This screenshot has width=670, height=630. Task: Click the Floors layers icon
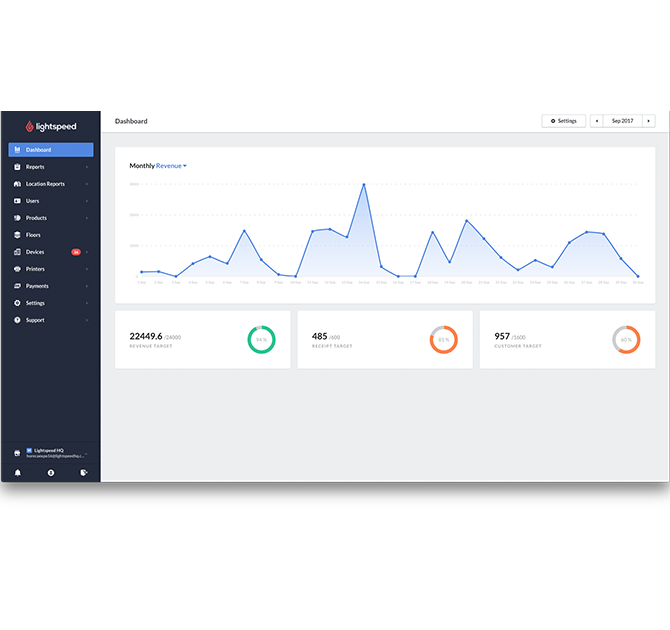[17, 235]
